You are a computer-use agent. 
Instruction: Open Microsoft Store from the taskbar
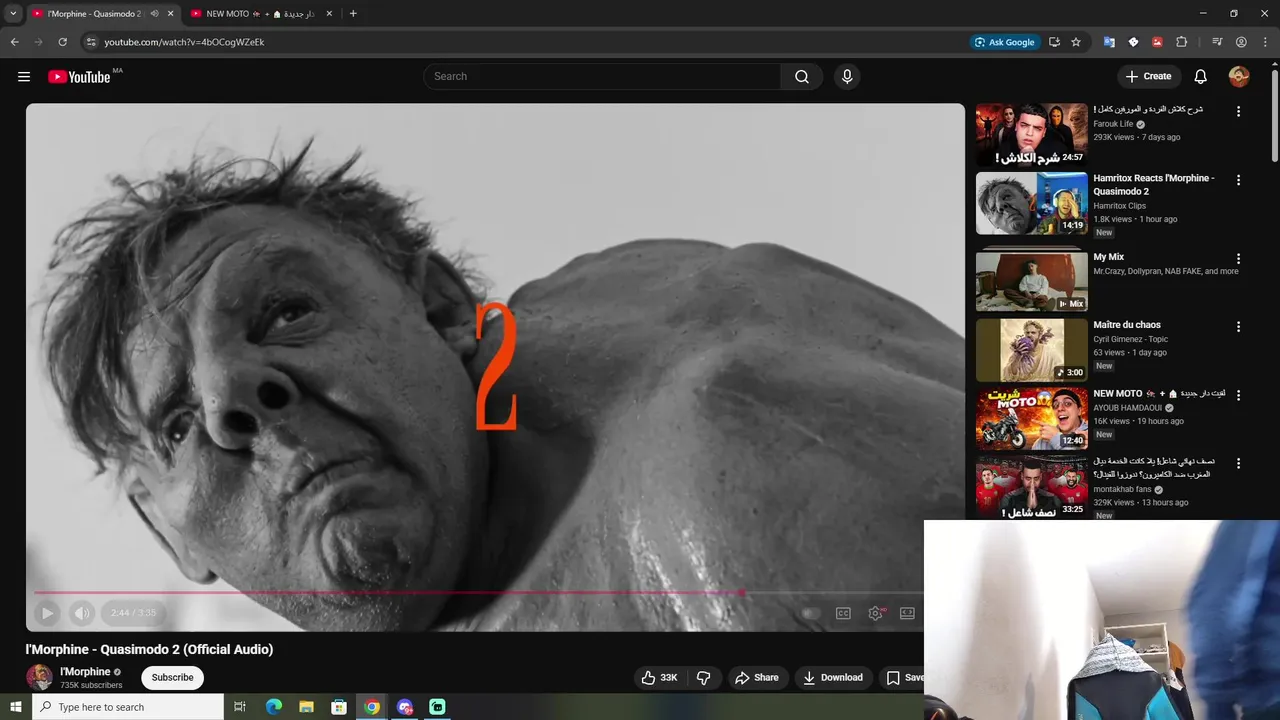(x=339, y=707)
